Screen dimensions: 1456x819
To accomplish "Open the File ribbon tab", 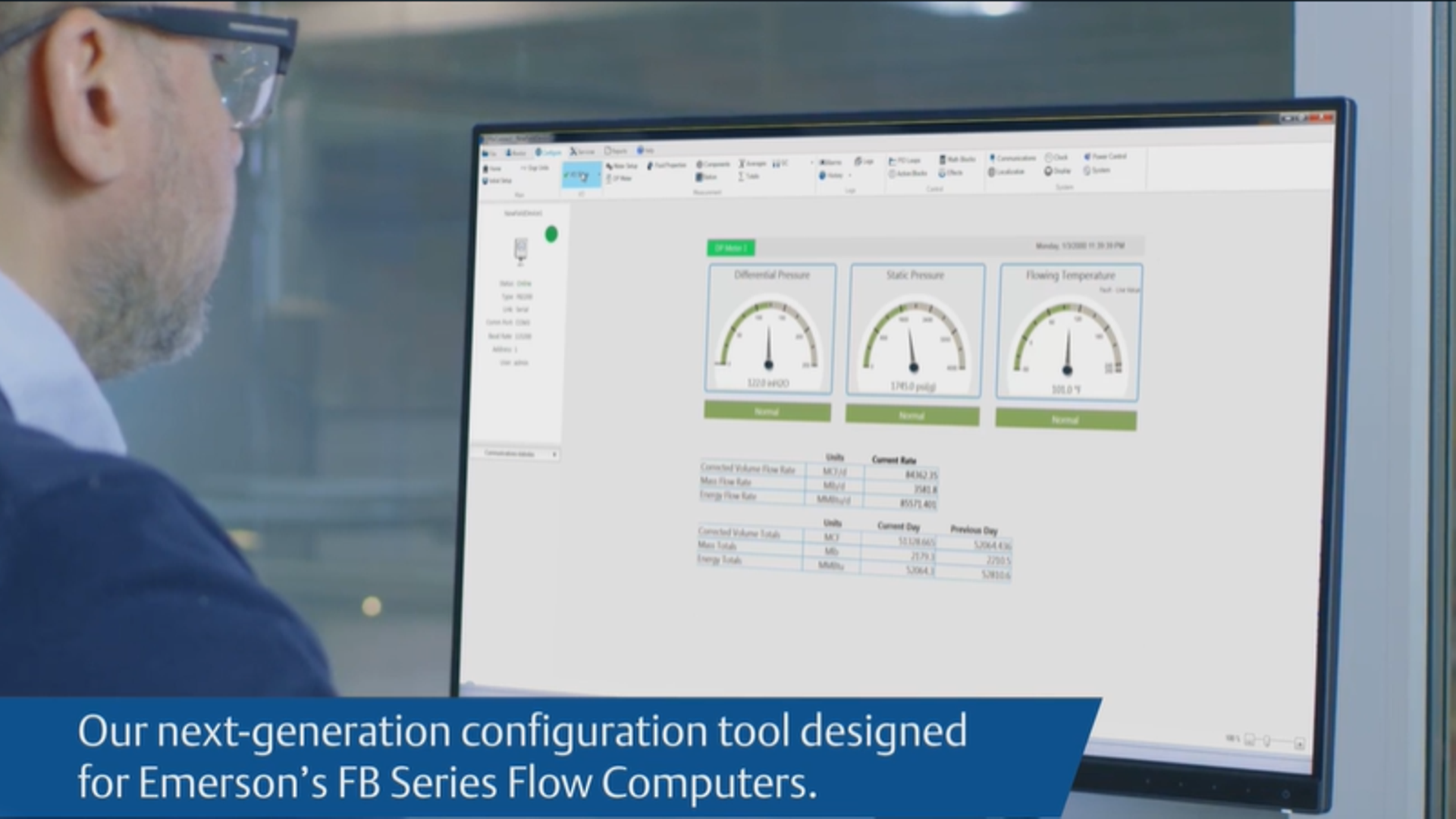I will [490, 154].
